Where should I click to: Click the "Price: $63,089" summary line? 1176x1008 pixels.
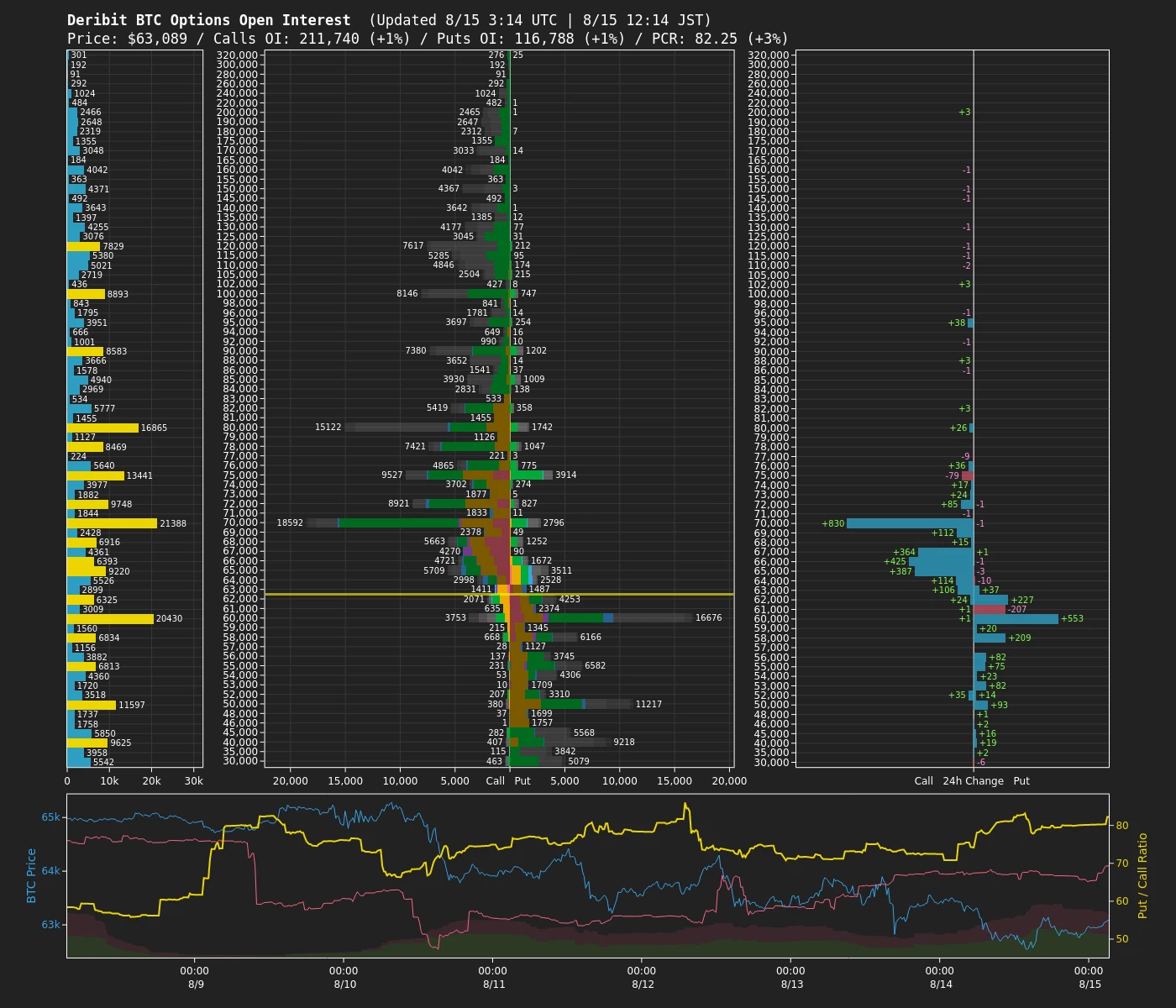point(128,39)
